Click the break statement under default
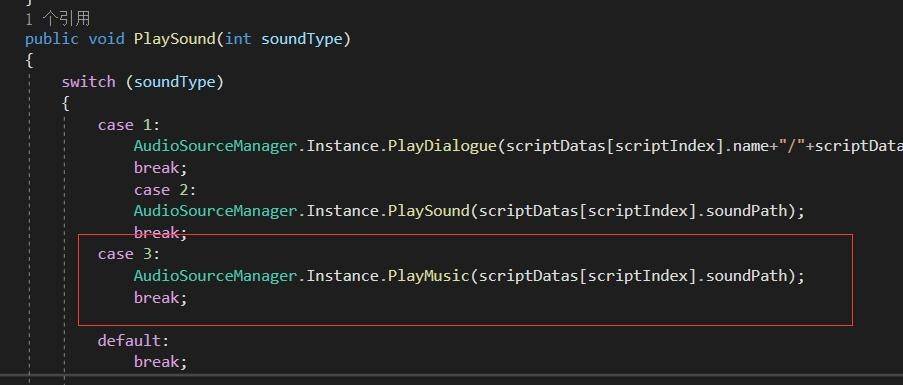The image size is (903, 385). [161, 361]
